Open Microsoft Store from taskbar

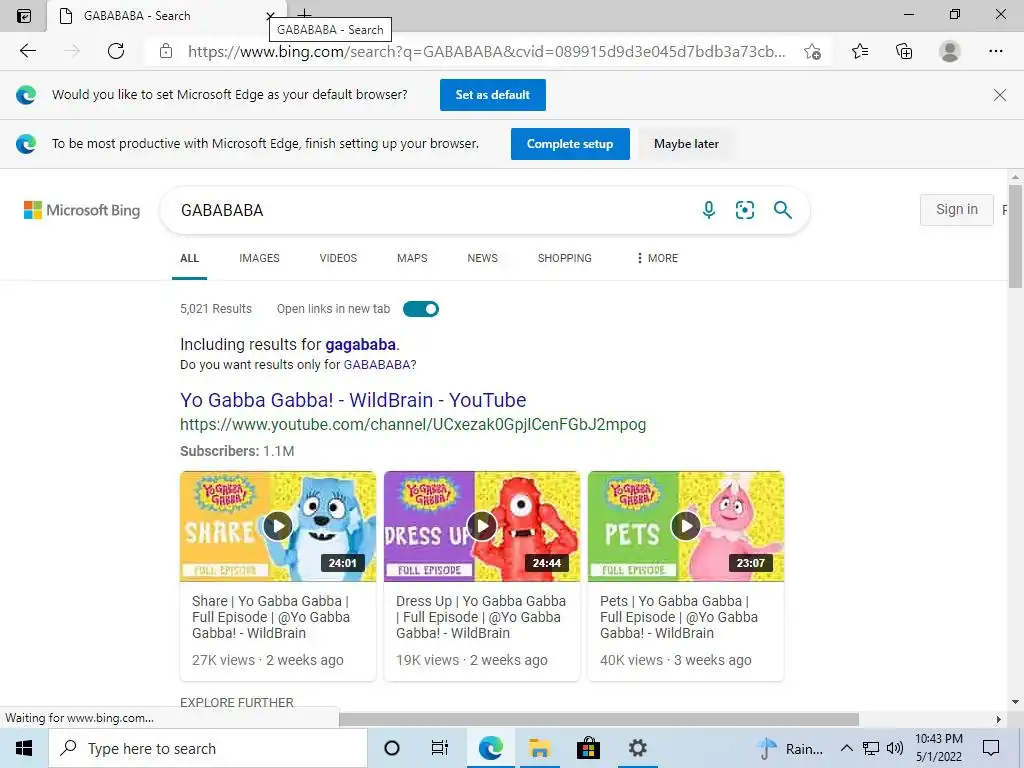588,748
